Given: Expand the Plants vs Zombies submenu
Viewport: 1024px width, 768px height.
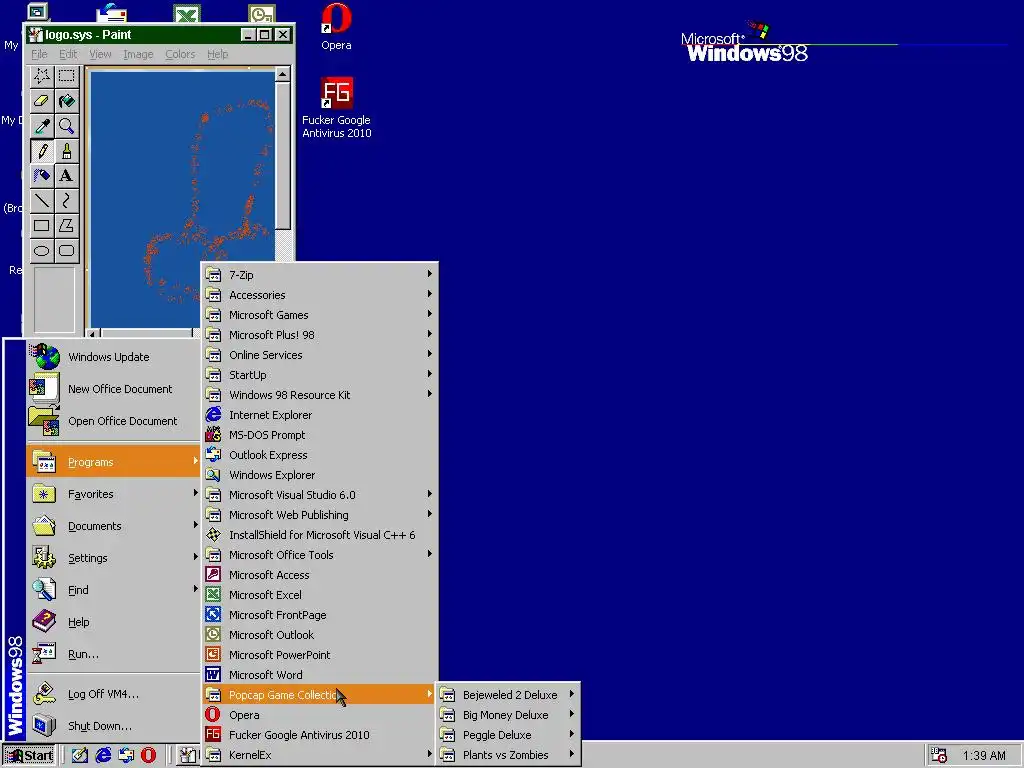Looking at the screenshot, I should tap(508, 755).
